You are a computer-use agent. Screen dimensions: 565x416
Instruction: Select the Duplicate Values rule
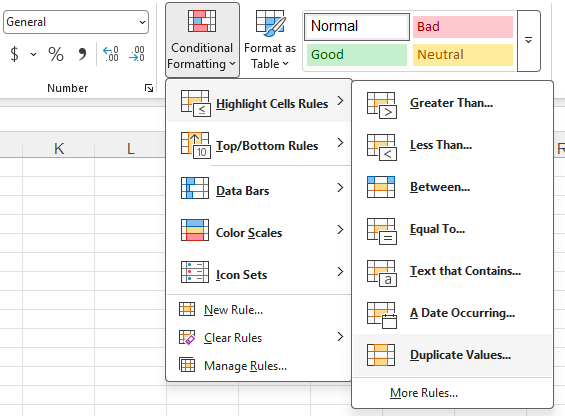click(453, 355)
